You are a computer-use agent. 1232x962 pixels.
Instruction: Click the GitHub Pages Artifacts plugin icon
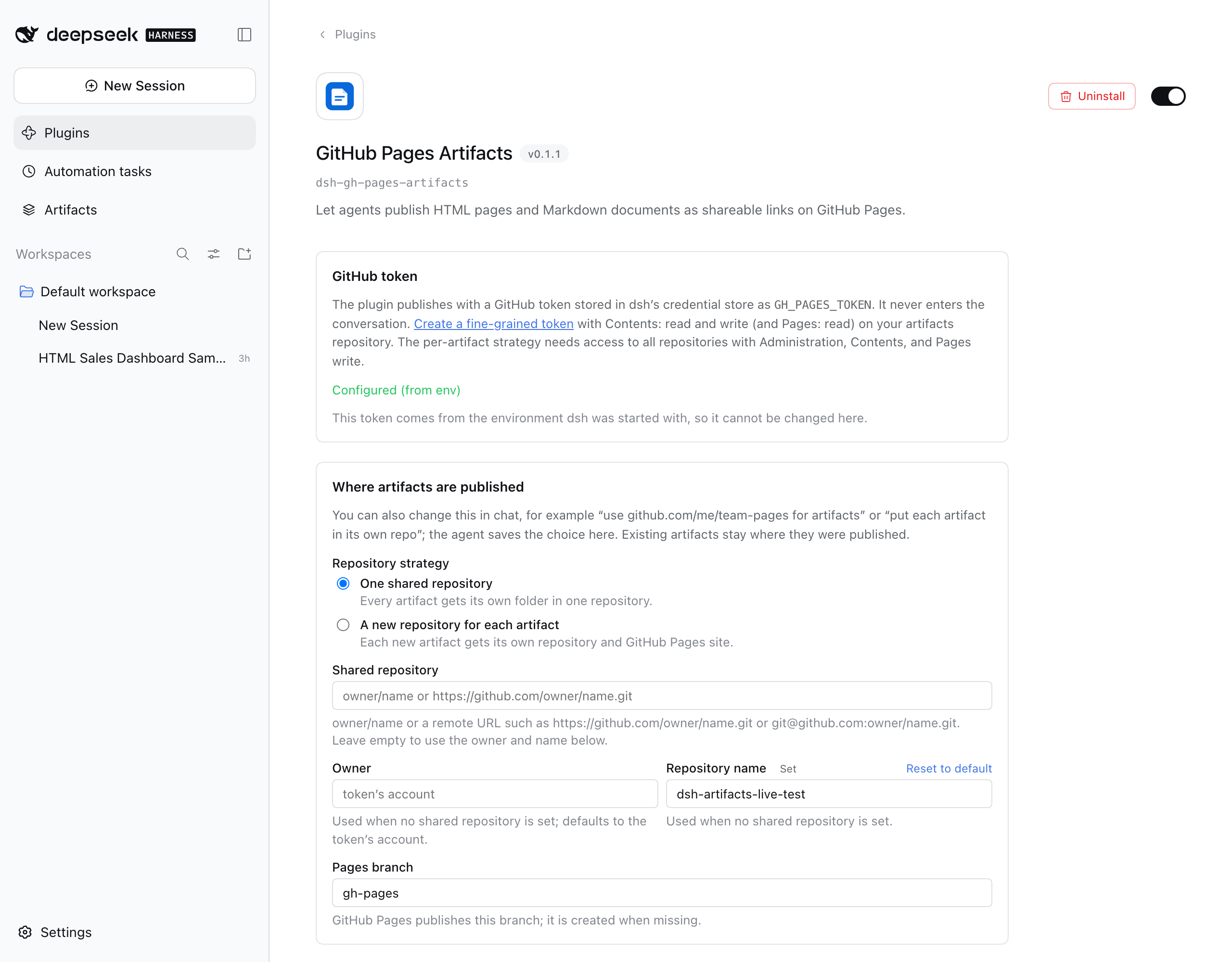click(x=340, y=96)
